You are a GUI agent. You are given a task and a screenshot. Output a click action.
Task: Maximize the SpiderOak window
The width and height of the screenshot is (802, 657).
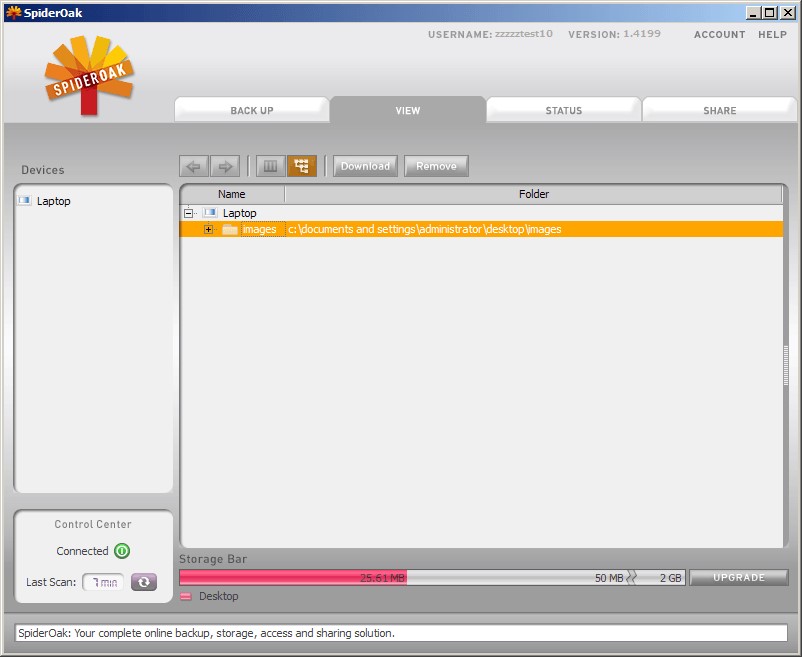[x=769, y=13]
